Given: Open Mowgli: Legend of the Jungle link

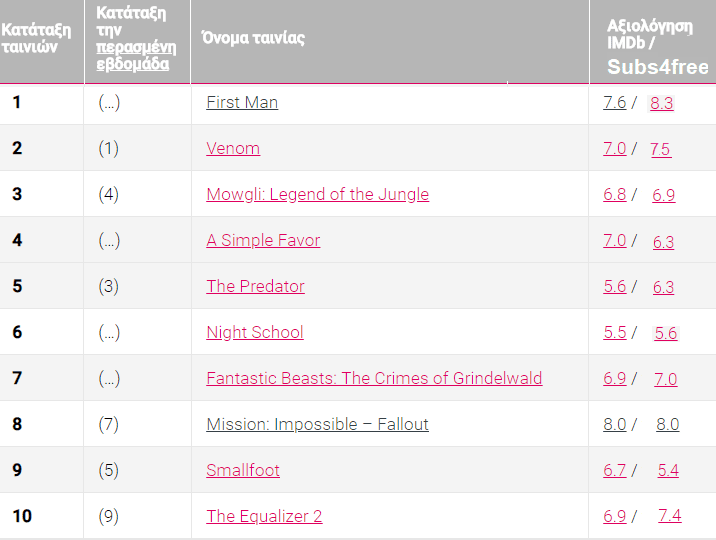Looking at the screenshot, I should click(317, 194).
